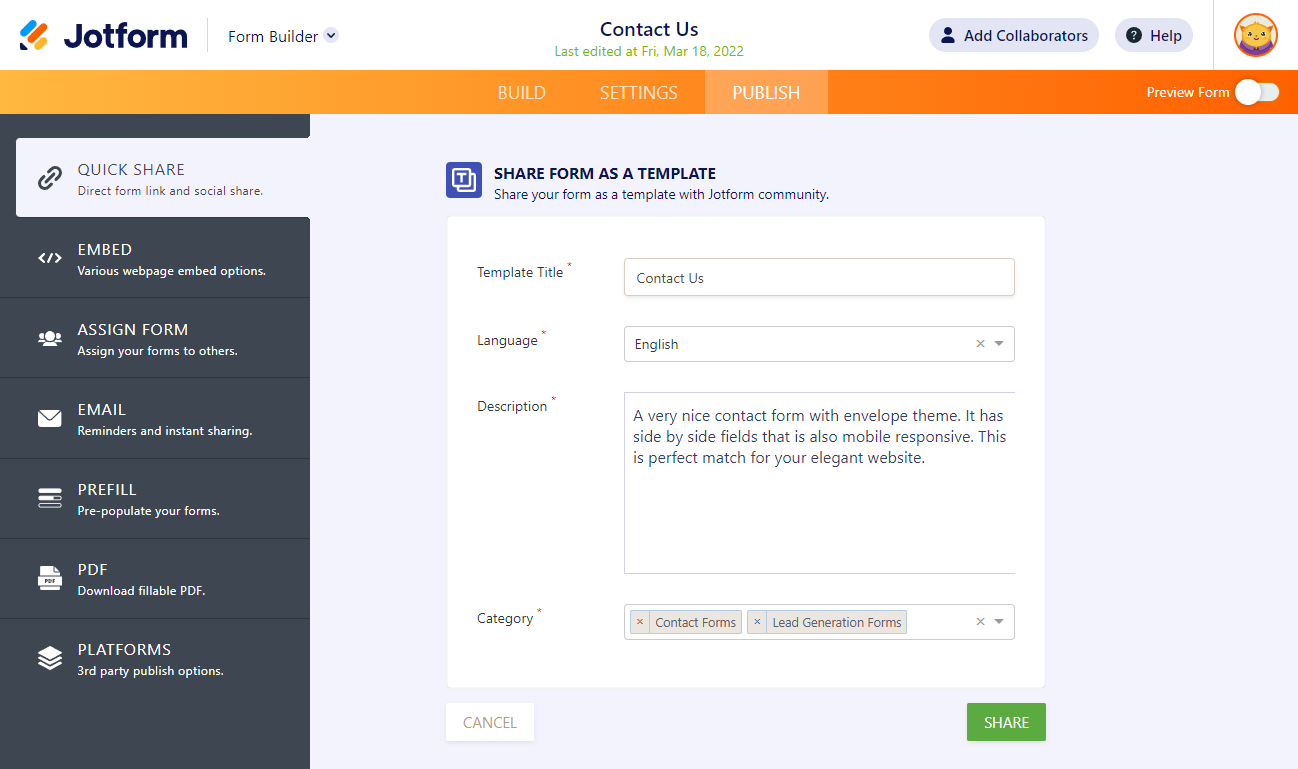Click the Template Title input field
Screen dimensions: 1298x769
(819, 278)
